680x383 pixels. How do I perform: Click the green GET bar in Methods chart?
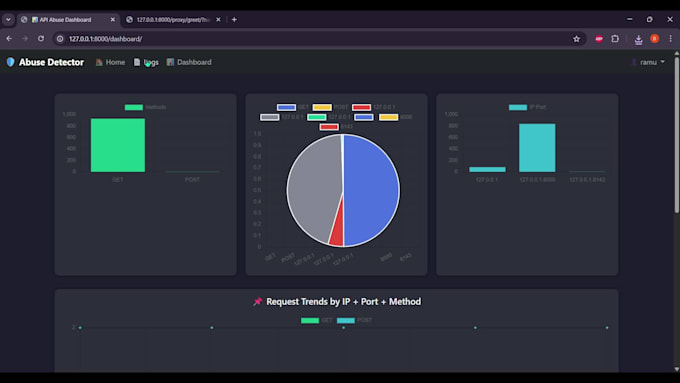[118, 145]
